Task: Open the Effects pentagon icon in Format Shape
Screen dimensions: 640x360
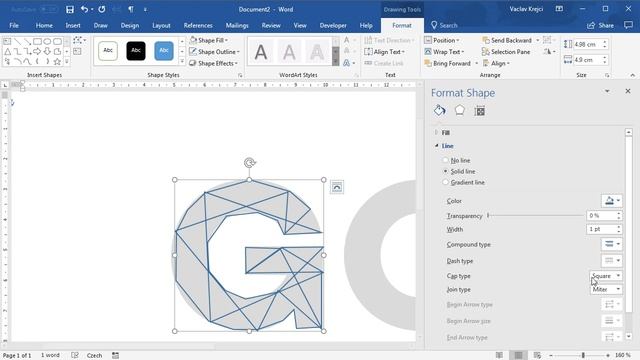Action: 460,111
